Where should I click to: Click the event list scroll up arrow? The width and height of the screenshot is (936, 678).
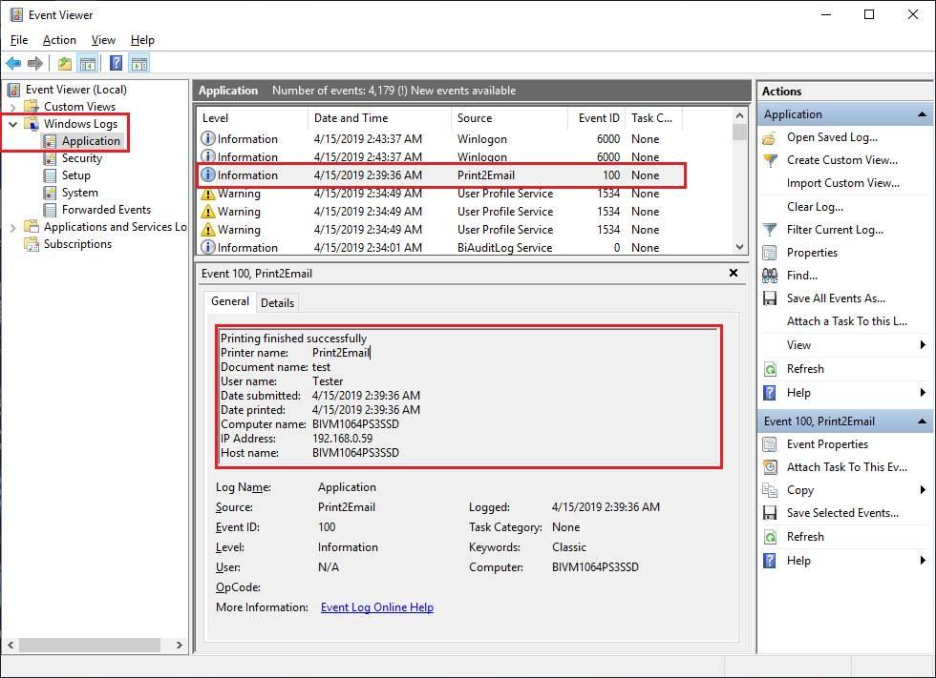(740, 116)
